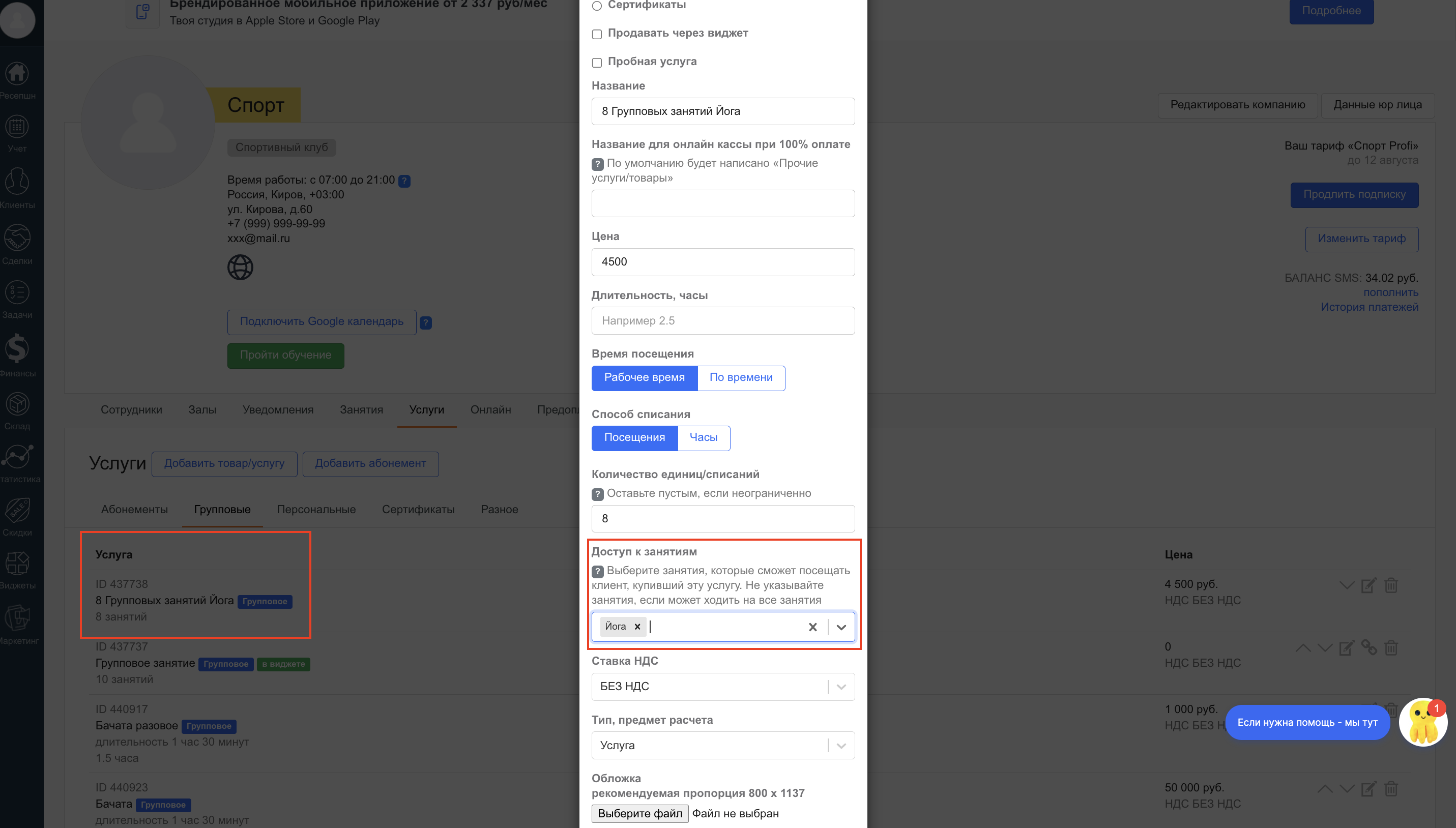Switch to Персональные tab
1456x828 pixels.
click(316, 510)
